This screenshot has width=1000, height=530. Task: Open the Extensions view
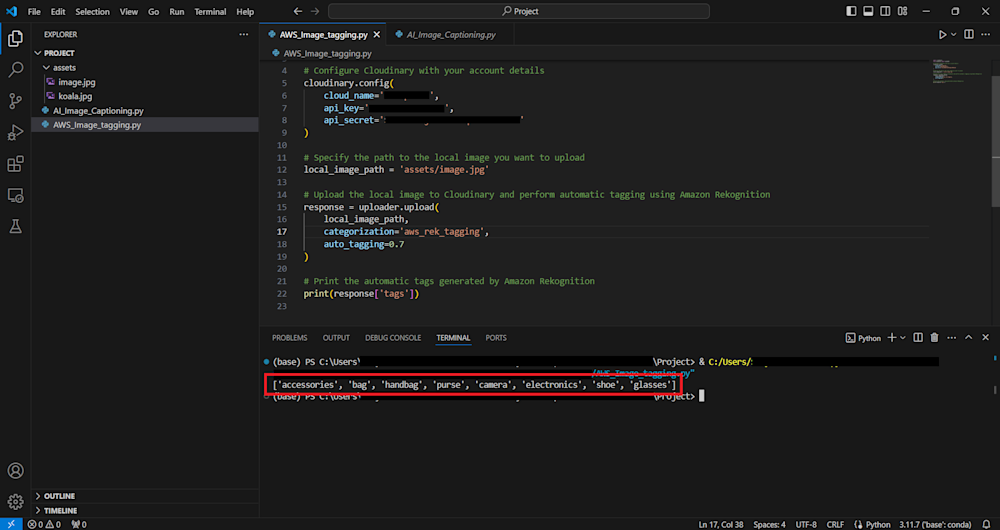tap(15, 164)
